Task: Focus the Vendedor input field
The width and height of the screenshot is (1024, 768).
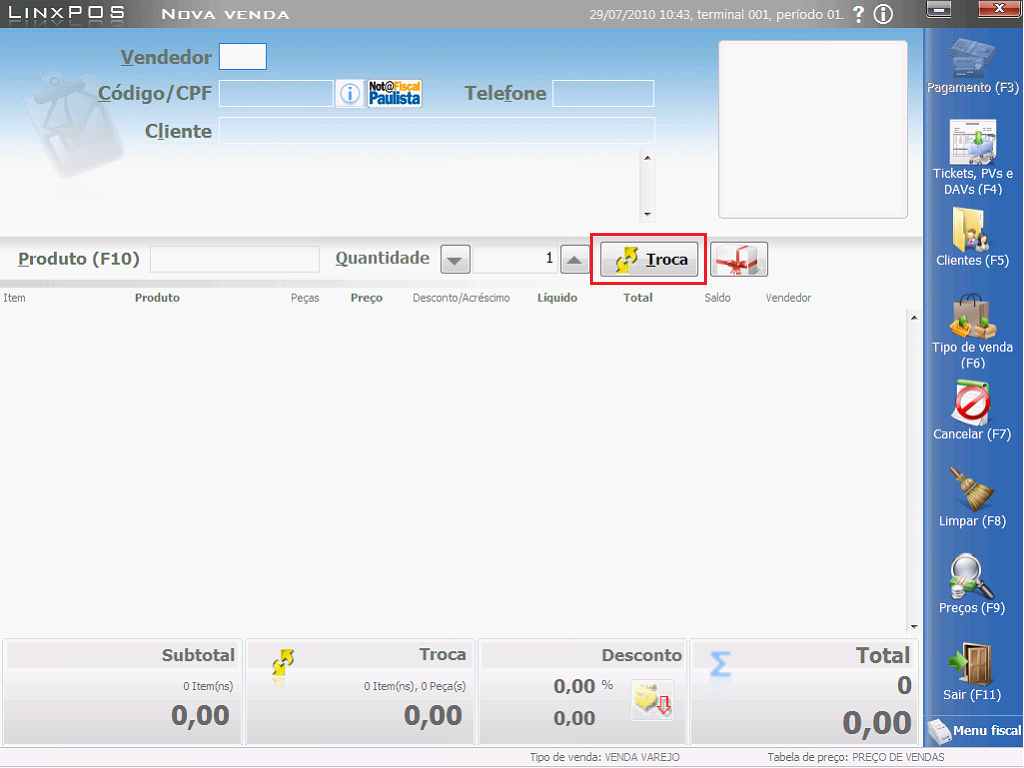Action: click(243, 57)
